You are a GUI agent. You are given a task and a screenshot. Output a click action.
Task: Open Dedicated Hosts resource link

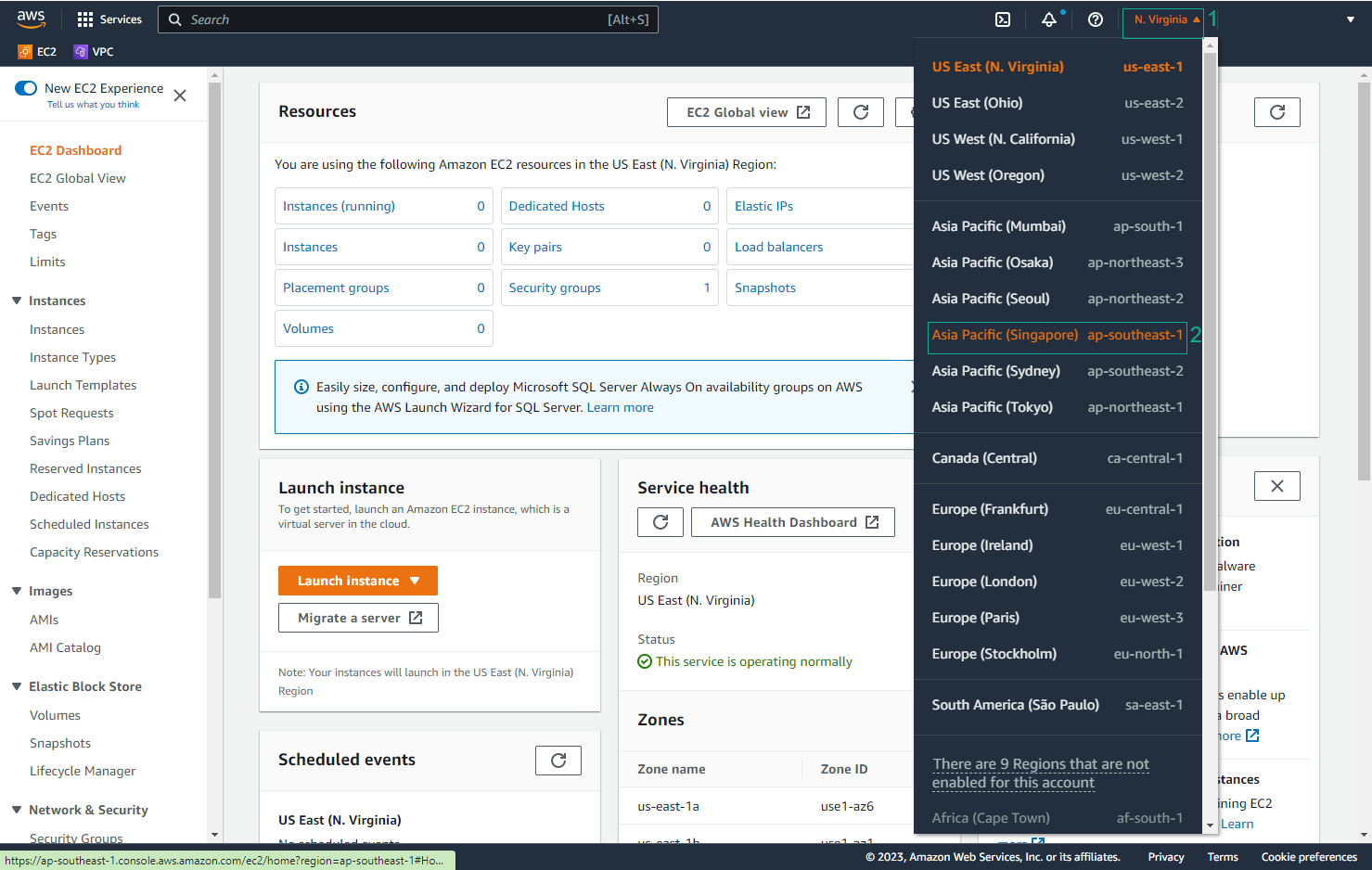coord(557,206)
